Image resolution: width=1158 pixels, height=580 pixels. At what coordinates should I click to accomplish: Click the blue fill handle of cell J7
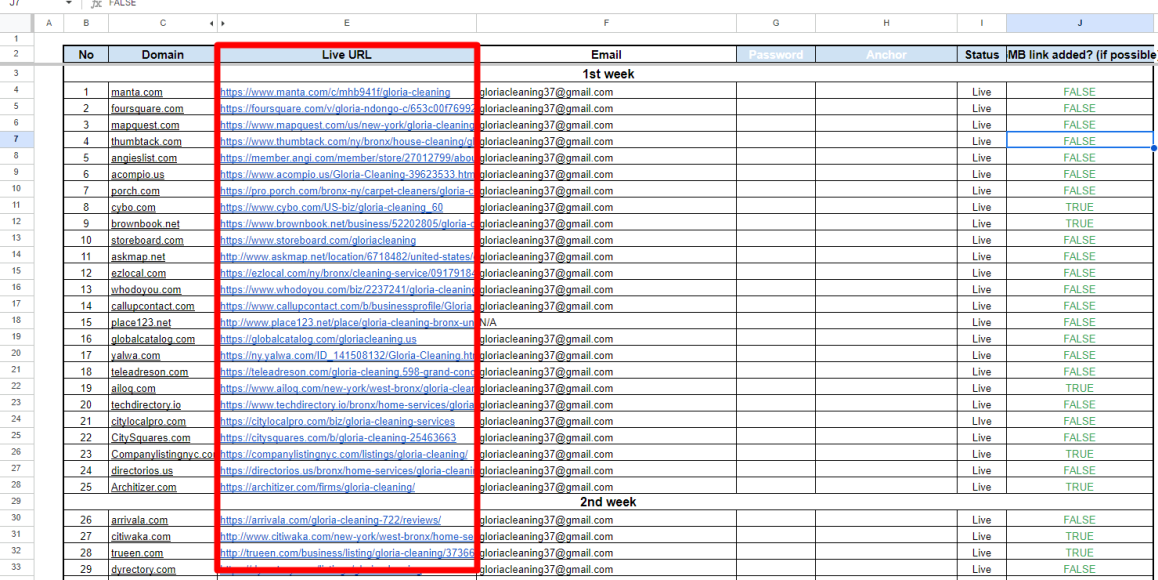tap(1154, 149)
